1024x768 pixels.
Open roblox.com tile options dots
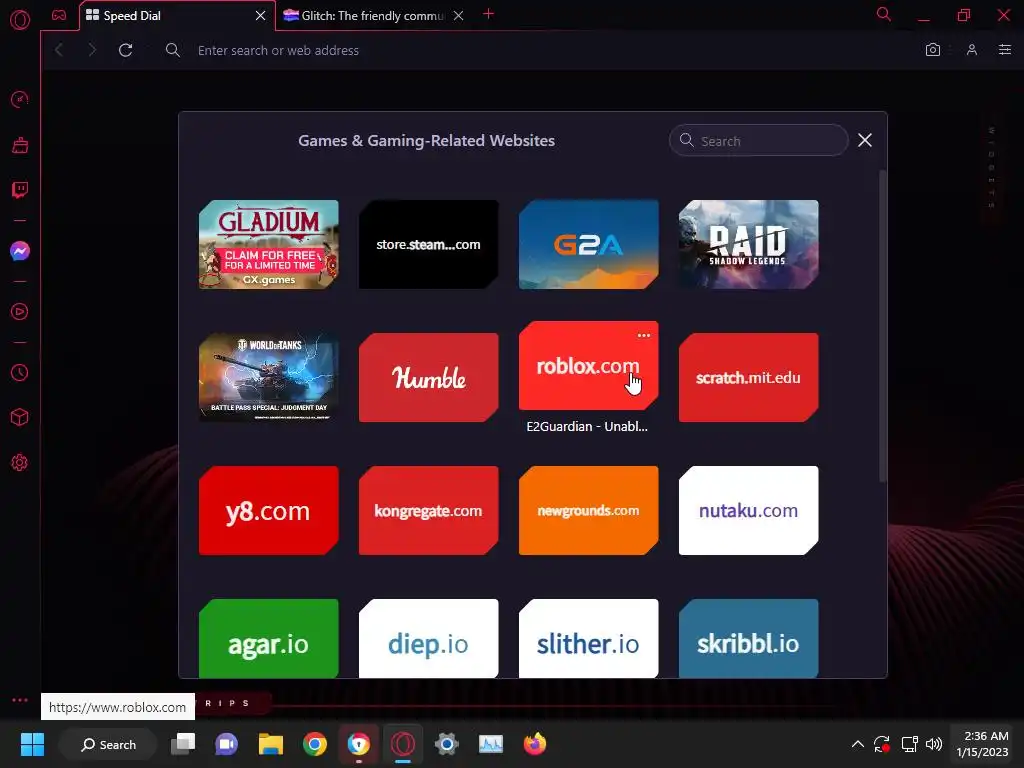[643, 335]
